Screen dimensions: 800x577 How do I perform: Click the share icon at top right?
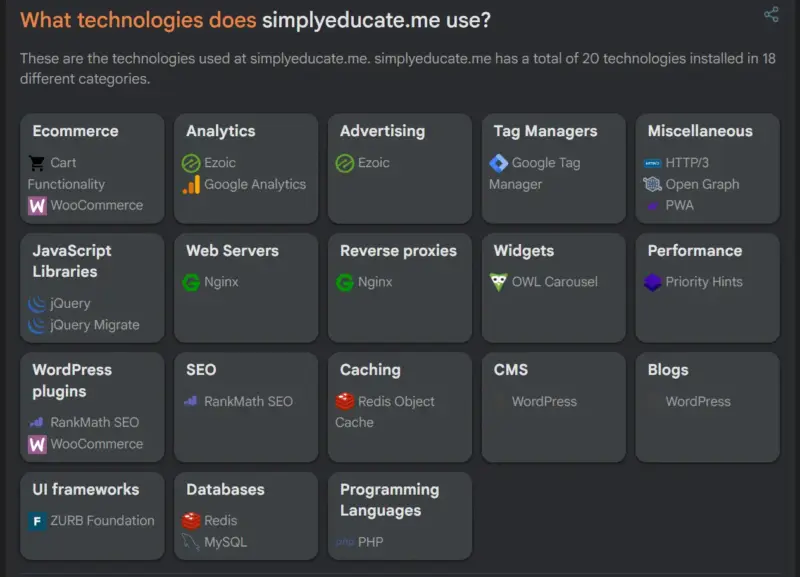tap(771, 14)
